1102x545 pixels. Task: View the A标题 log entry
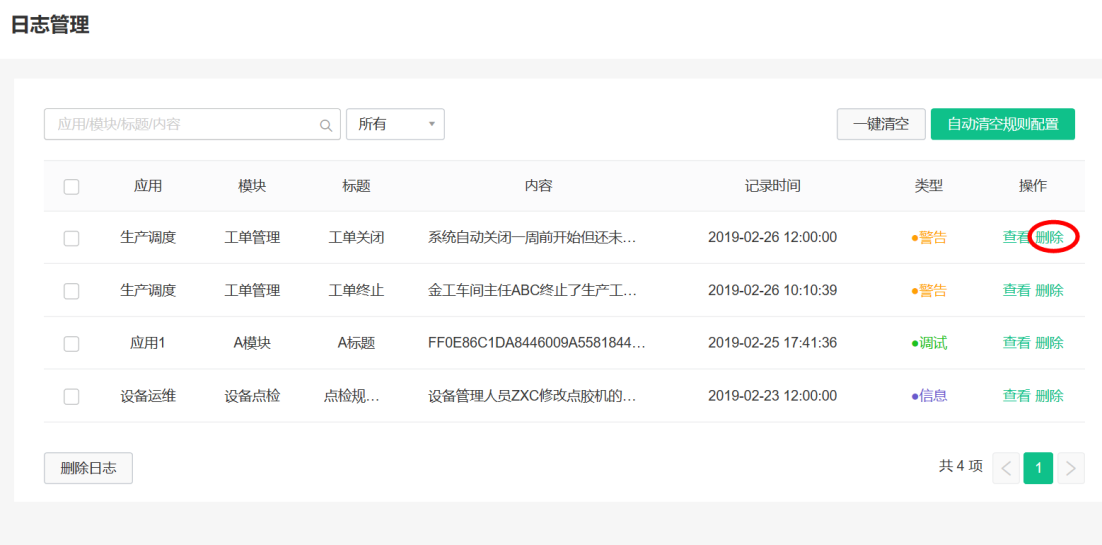click(x=1016, y=343)
